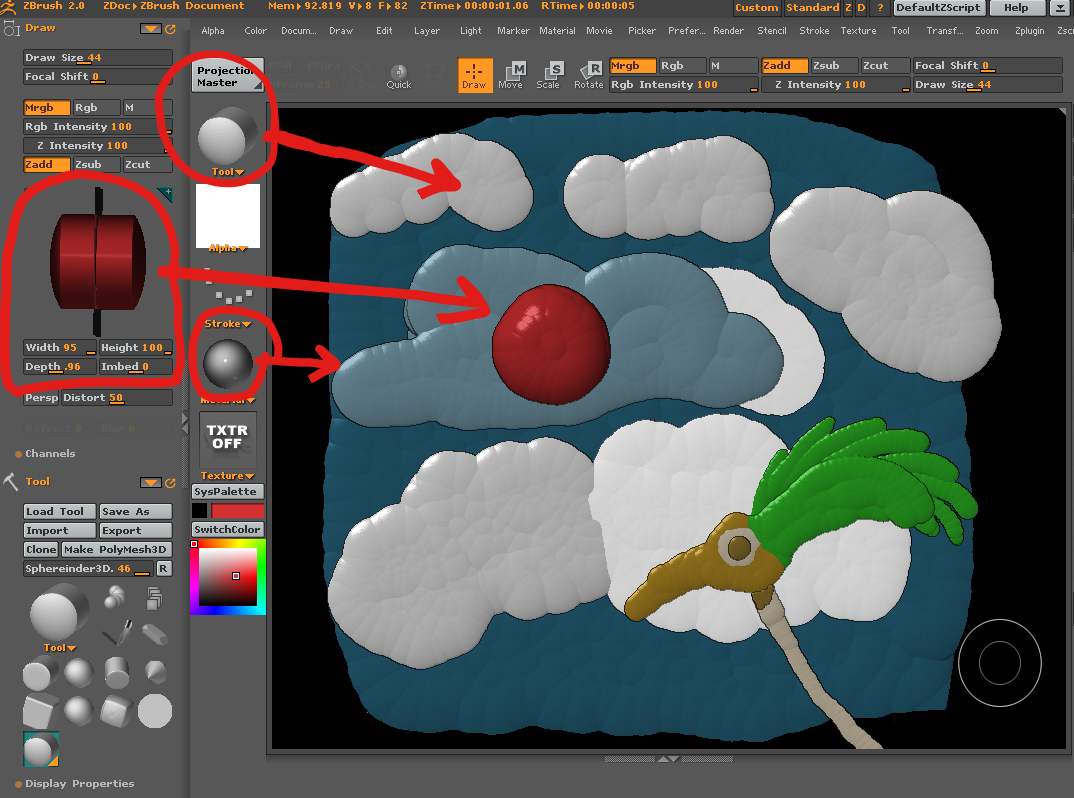Viewport: 1074px width, 798px height.
Task: Enable Zsub in the top toolbar
Action: tap(825, 66)
